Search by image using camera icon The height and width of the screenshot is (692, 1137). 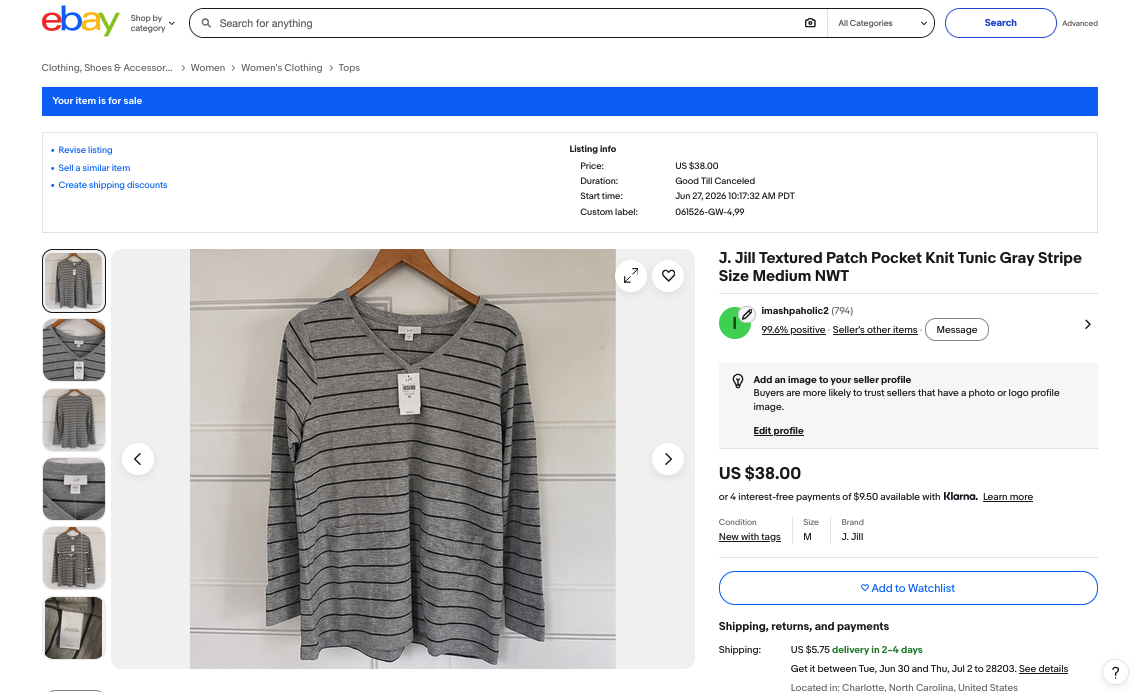810,23
